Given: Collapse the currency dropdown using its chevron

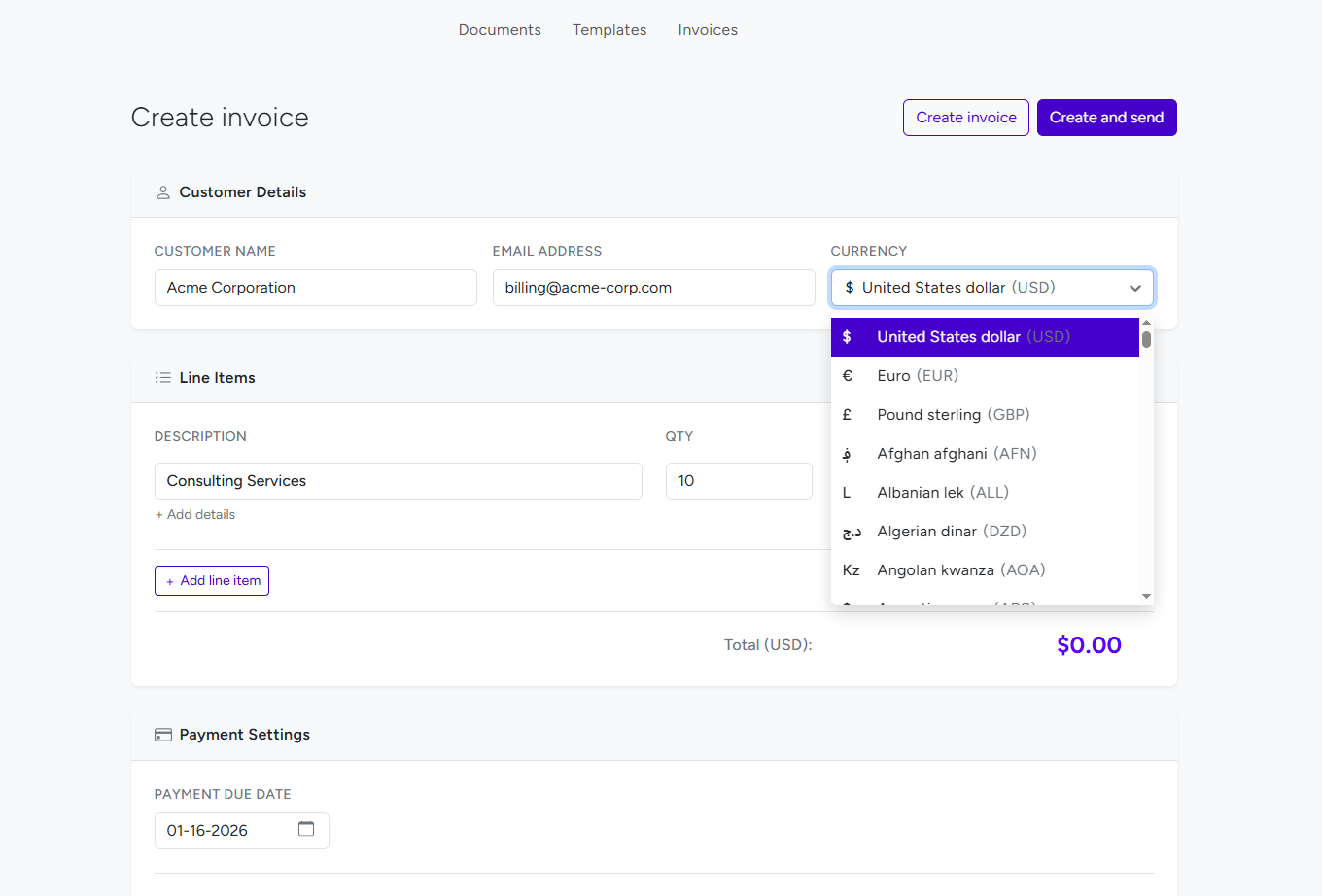Looking at the screenshot, I should (x=1134, y=287).
